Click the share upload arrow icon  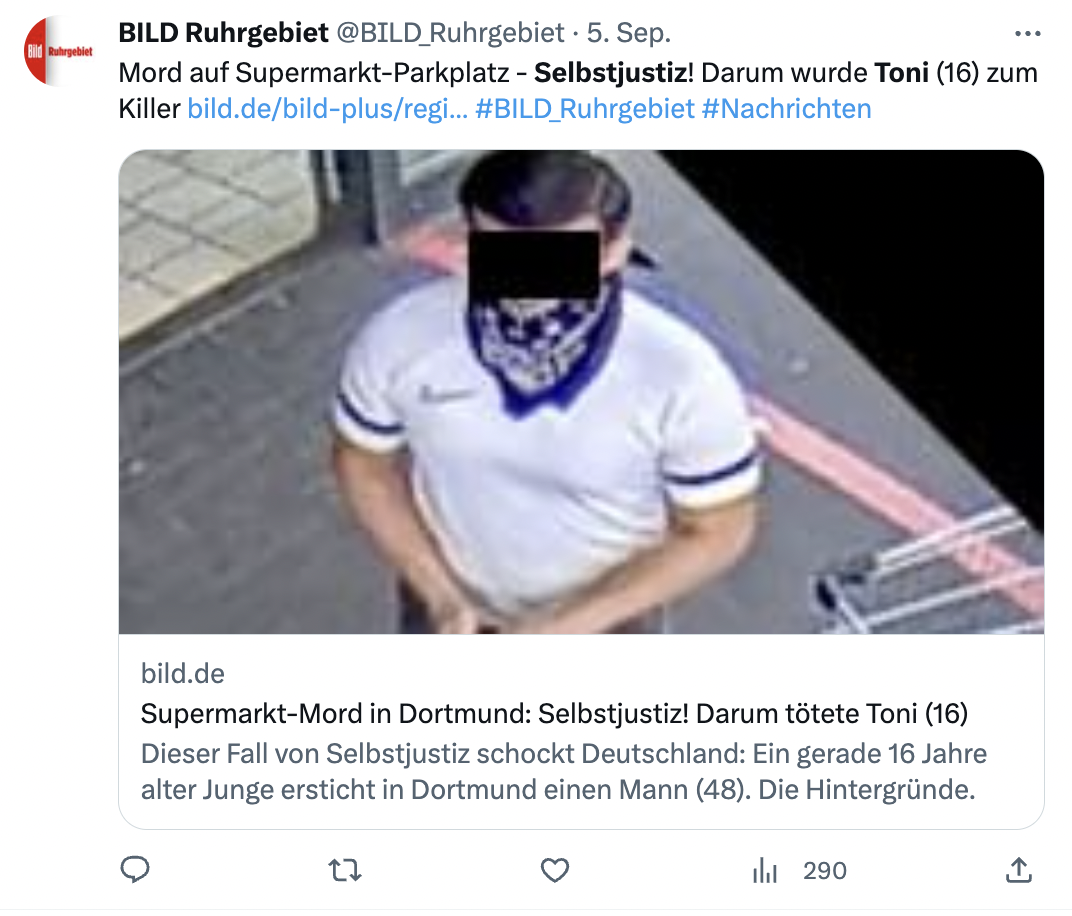[1018, 870]
